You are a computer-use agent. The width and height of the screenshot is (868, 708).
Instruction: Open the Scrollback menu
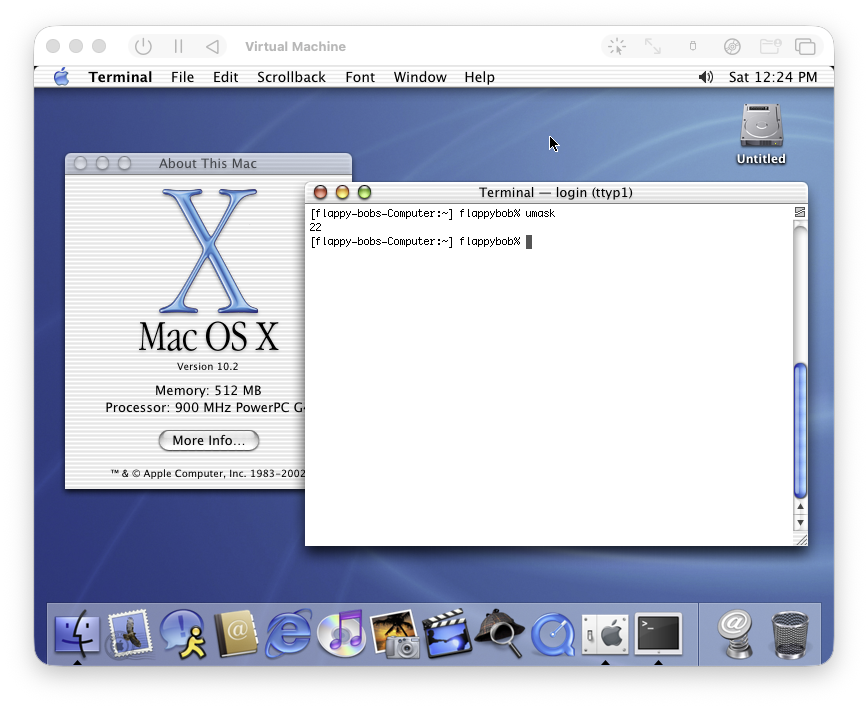[291, 77]
